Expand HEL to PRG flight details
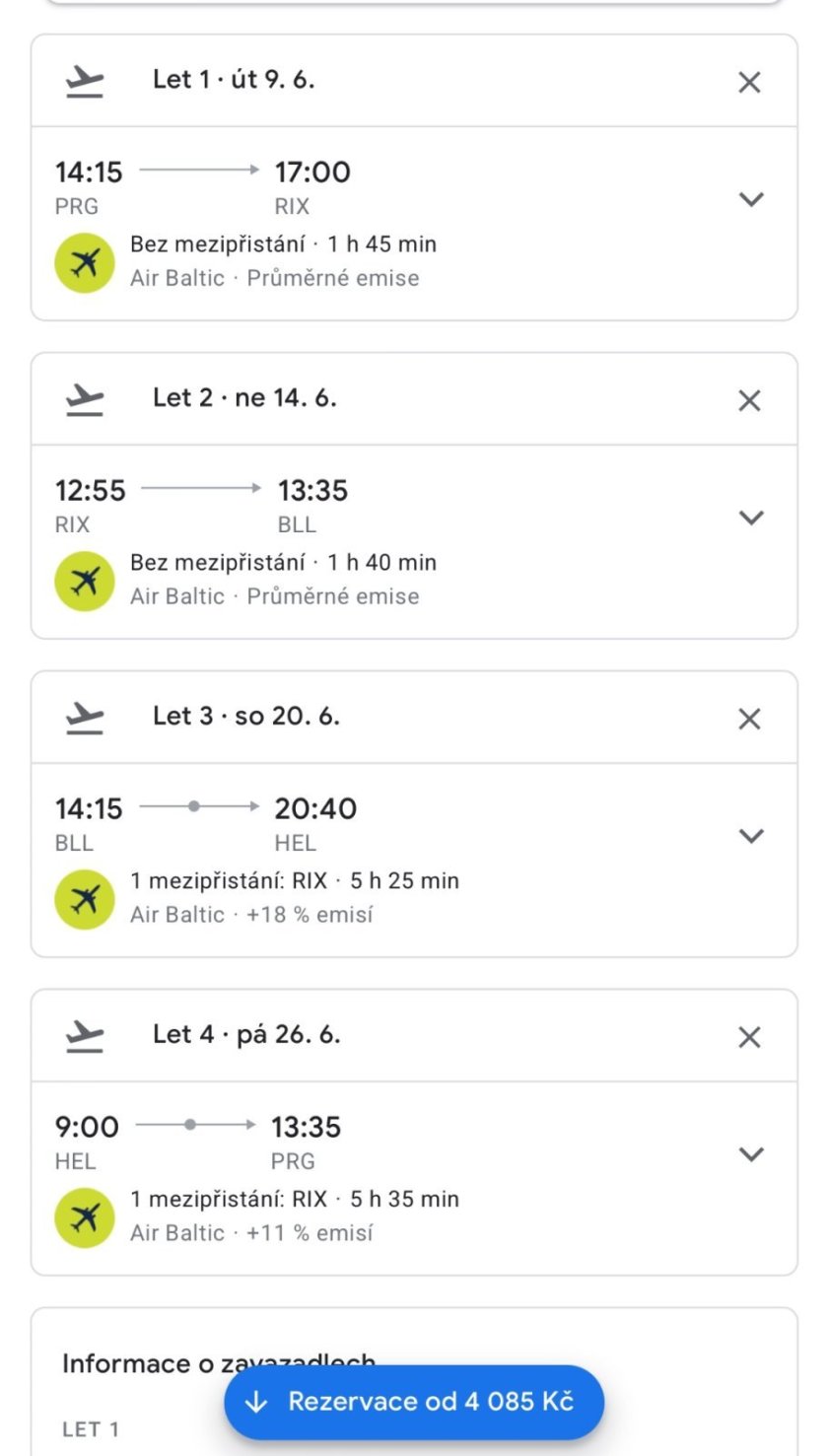 coord(751,1155)
